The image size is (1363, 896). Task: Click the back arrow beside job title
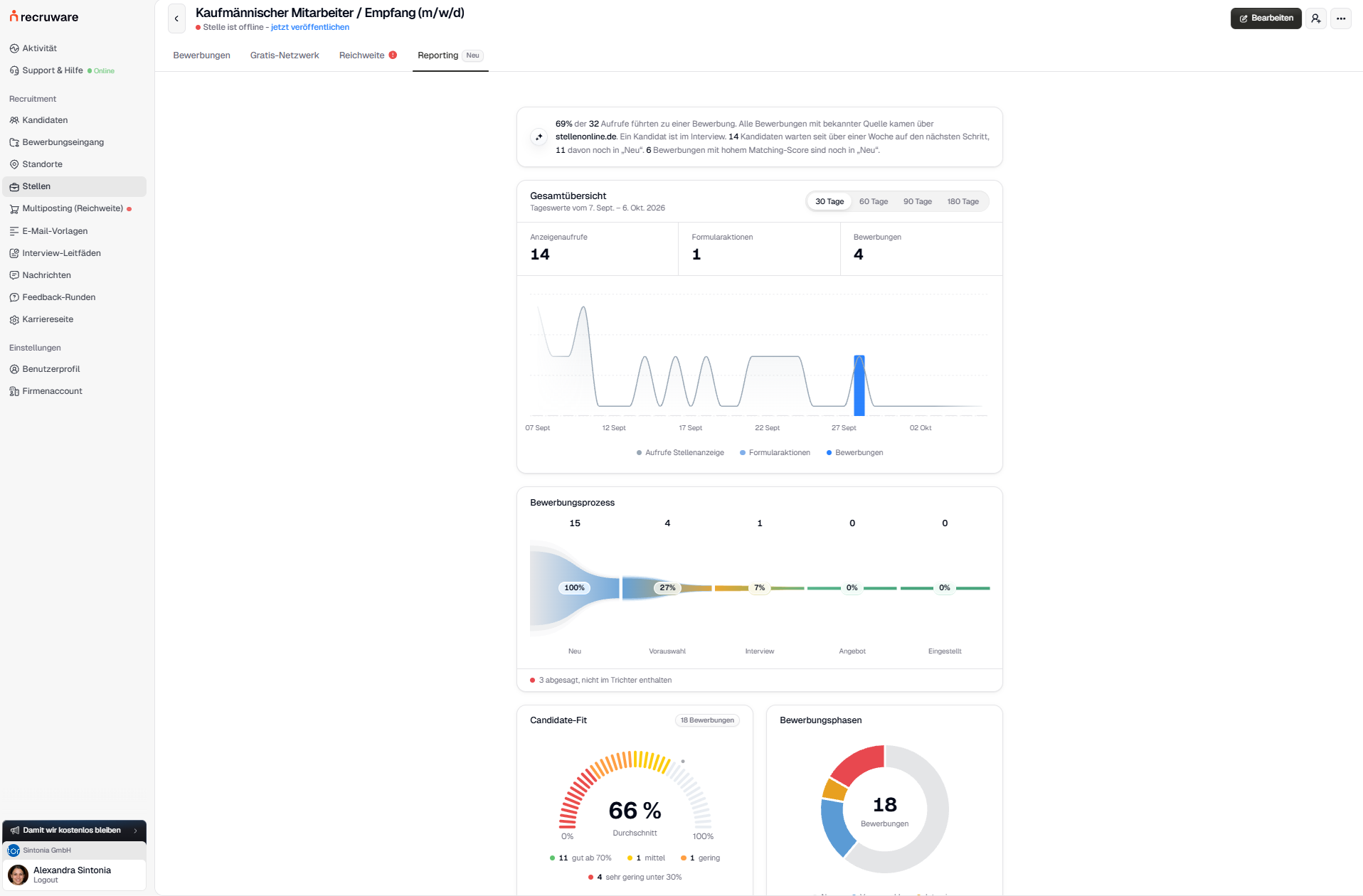click(x=176, y=18)
